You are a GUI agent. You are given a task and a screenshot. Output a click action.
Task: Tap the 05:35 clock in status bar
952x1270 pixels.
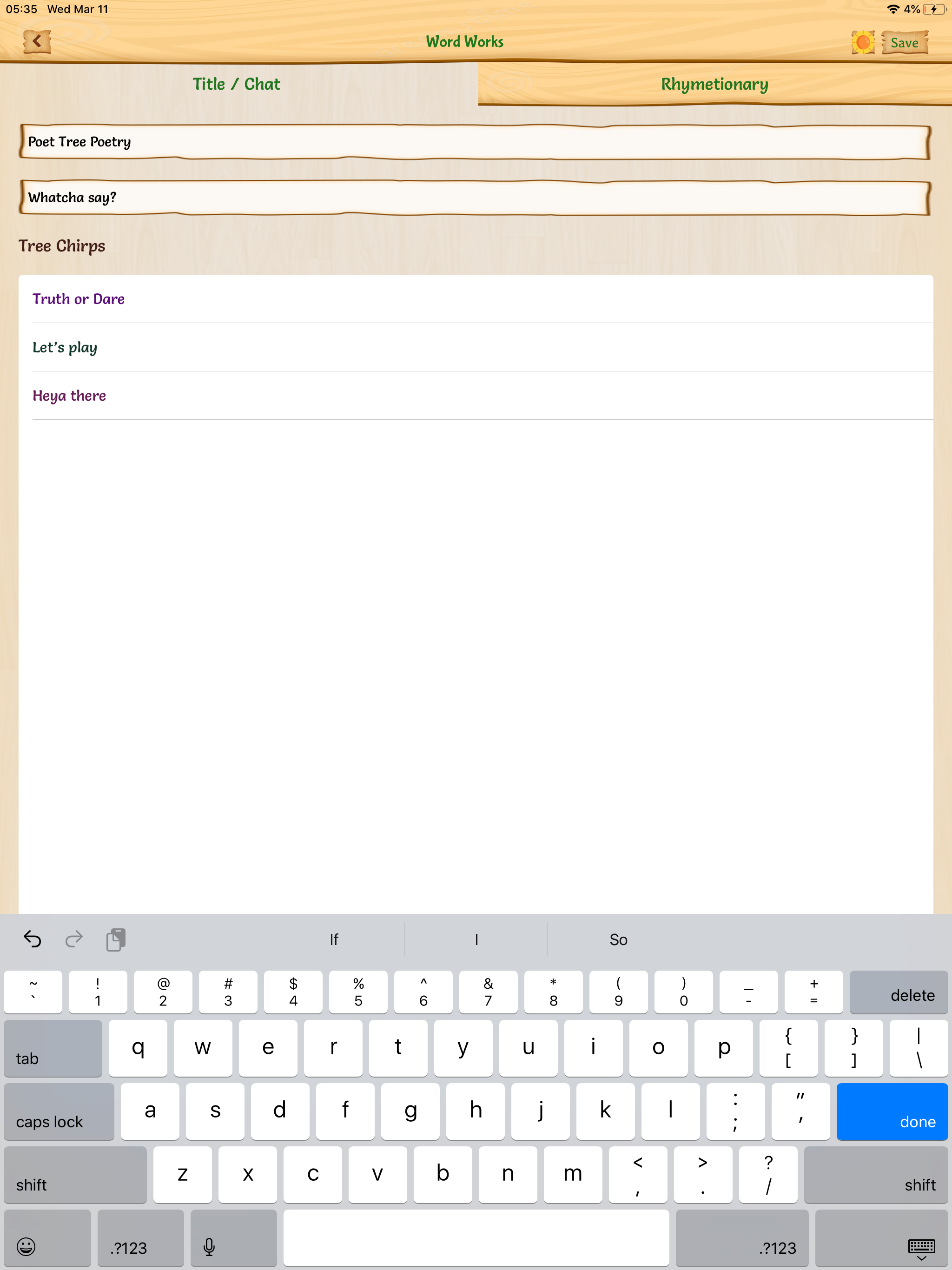pyautogui.click(x=21, y=9)
